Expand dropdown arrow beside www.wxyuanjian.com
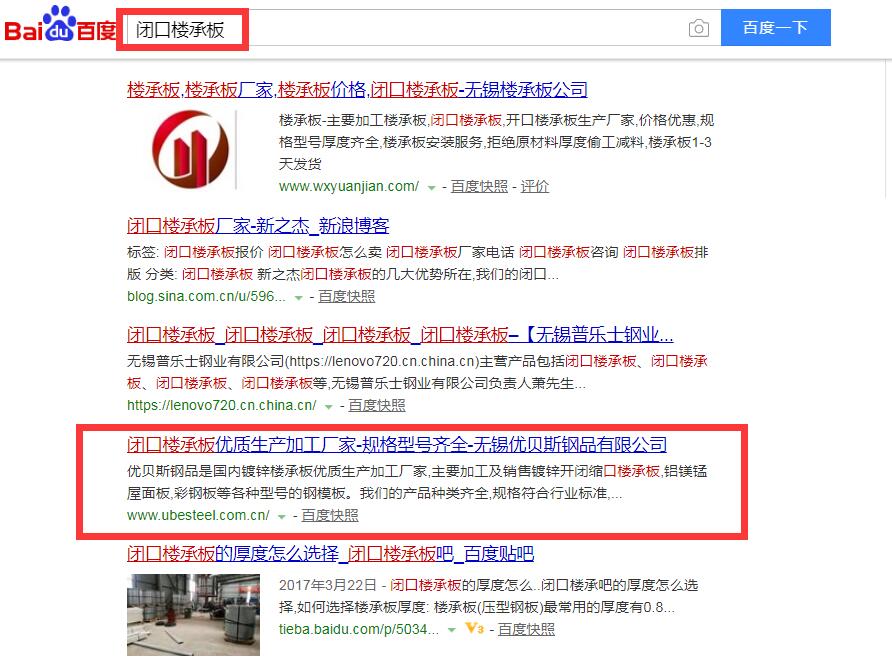 (432, 188)
